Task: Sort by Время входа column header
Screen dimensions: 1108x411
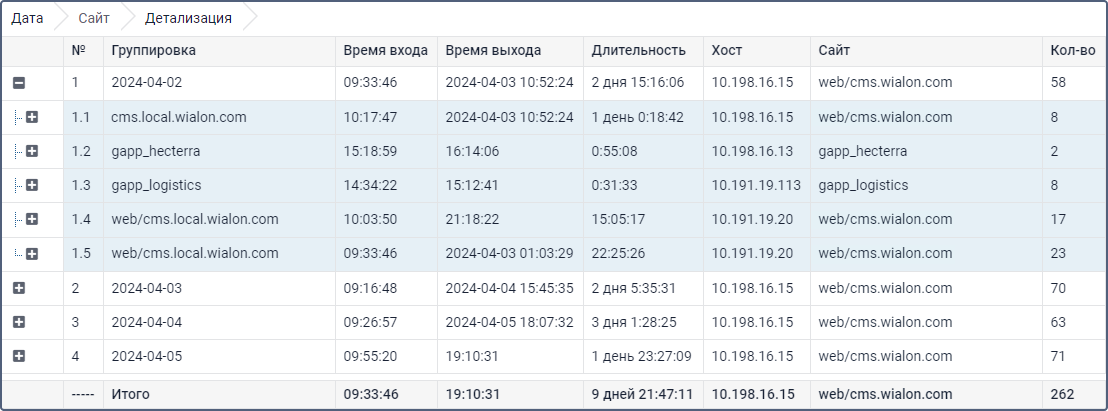Action: point(385,50)
